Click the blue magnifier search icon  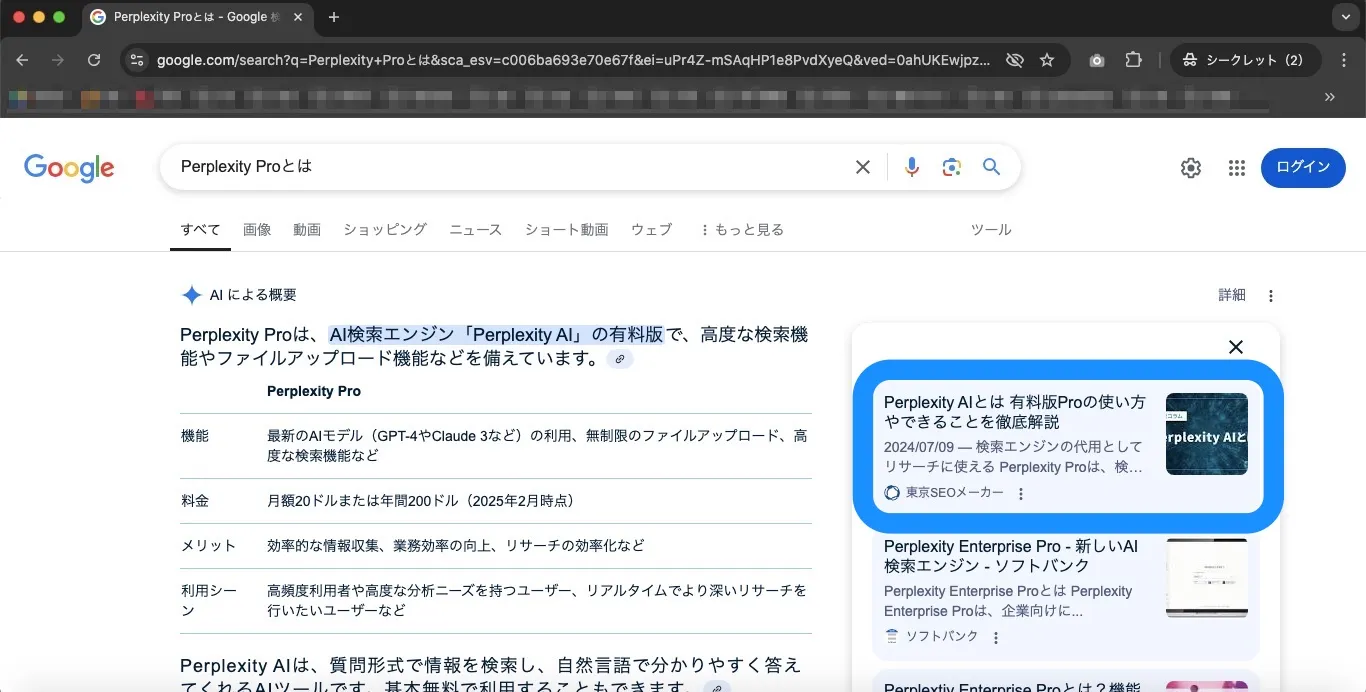click(x=991, y=167)
